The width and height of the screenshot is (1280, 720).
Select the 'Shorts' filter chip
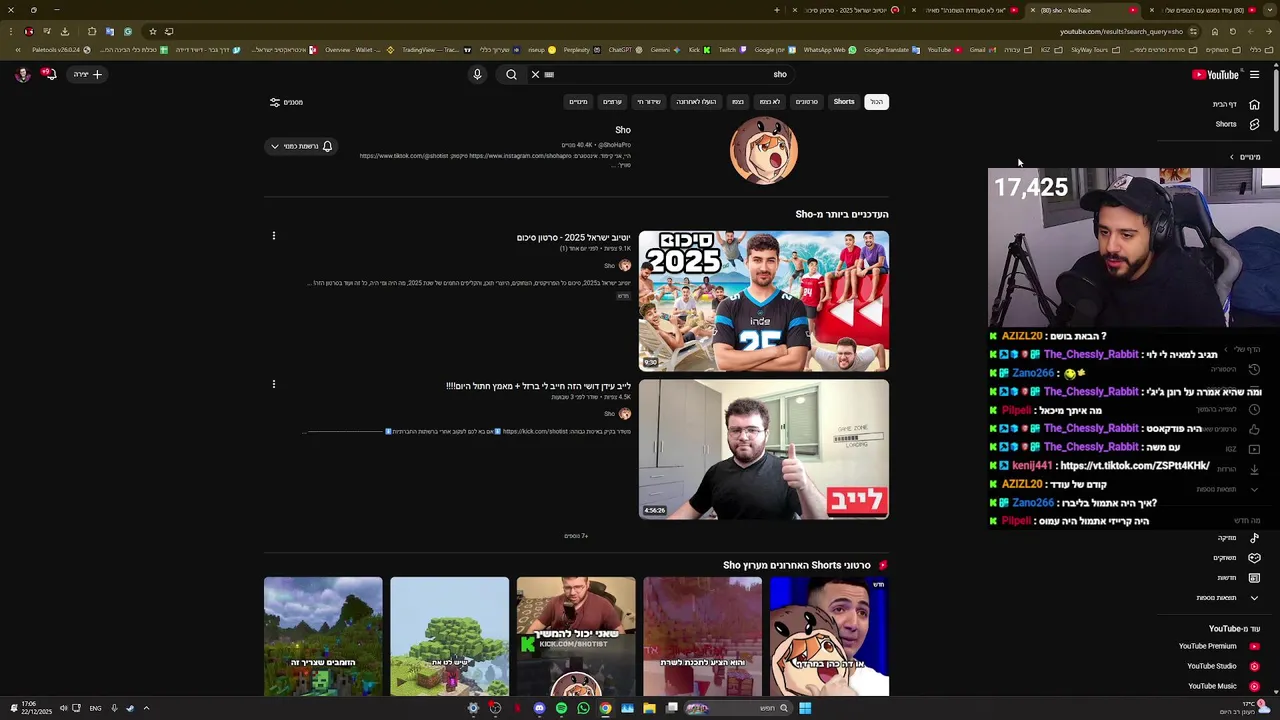click(844, 102)
